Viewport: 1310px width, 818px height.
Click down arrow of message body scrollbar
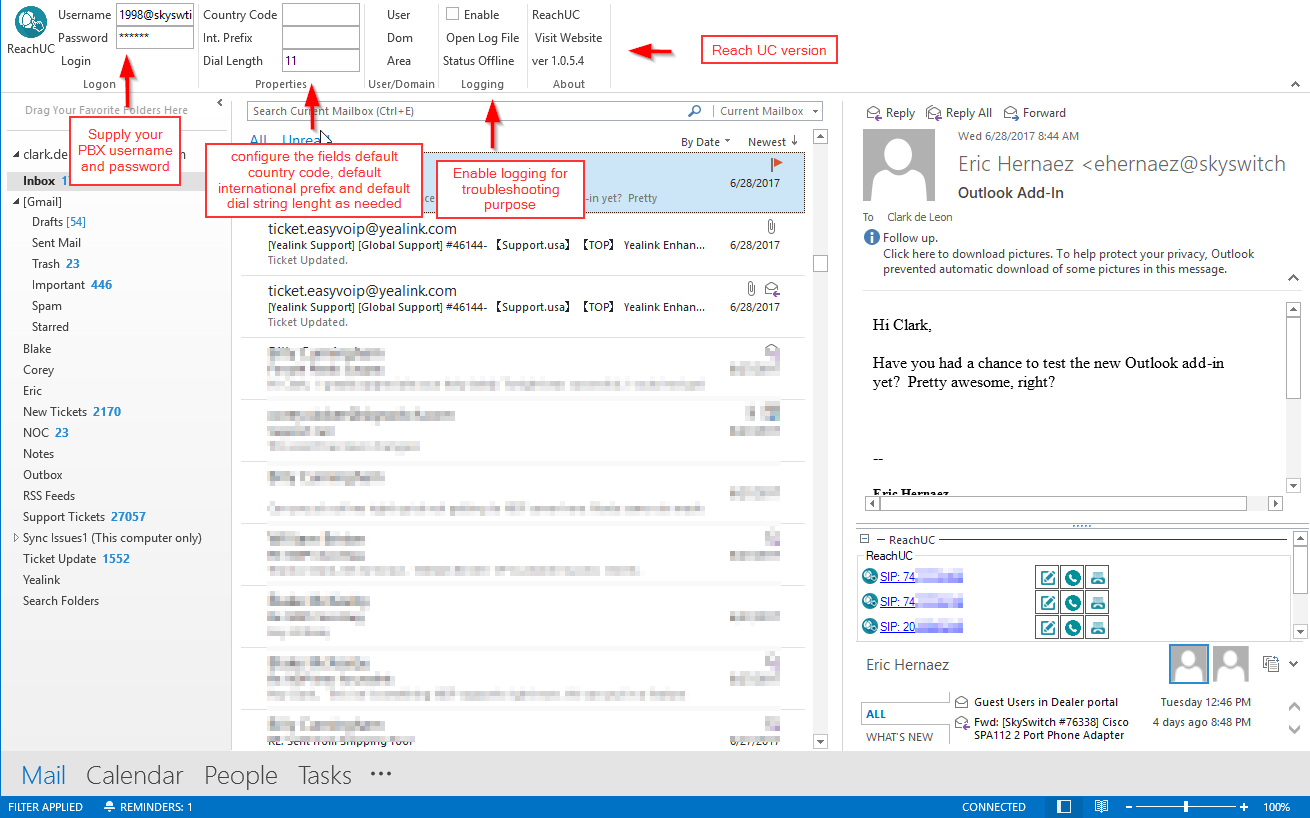pos(1295,486)
